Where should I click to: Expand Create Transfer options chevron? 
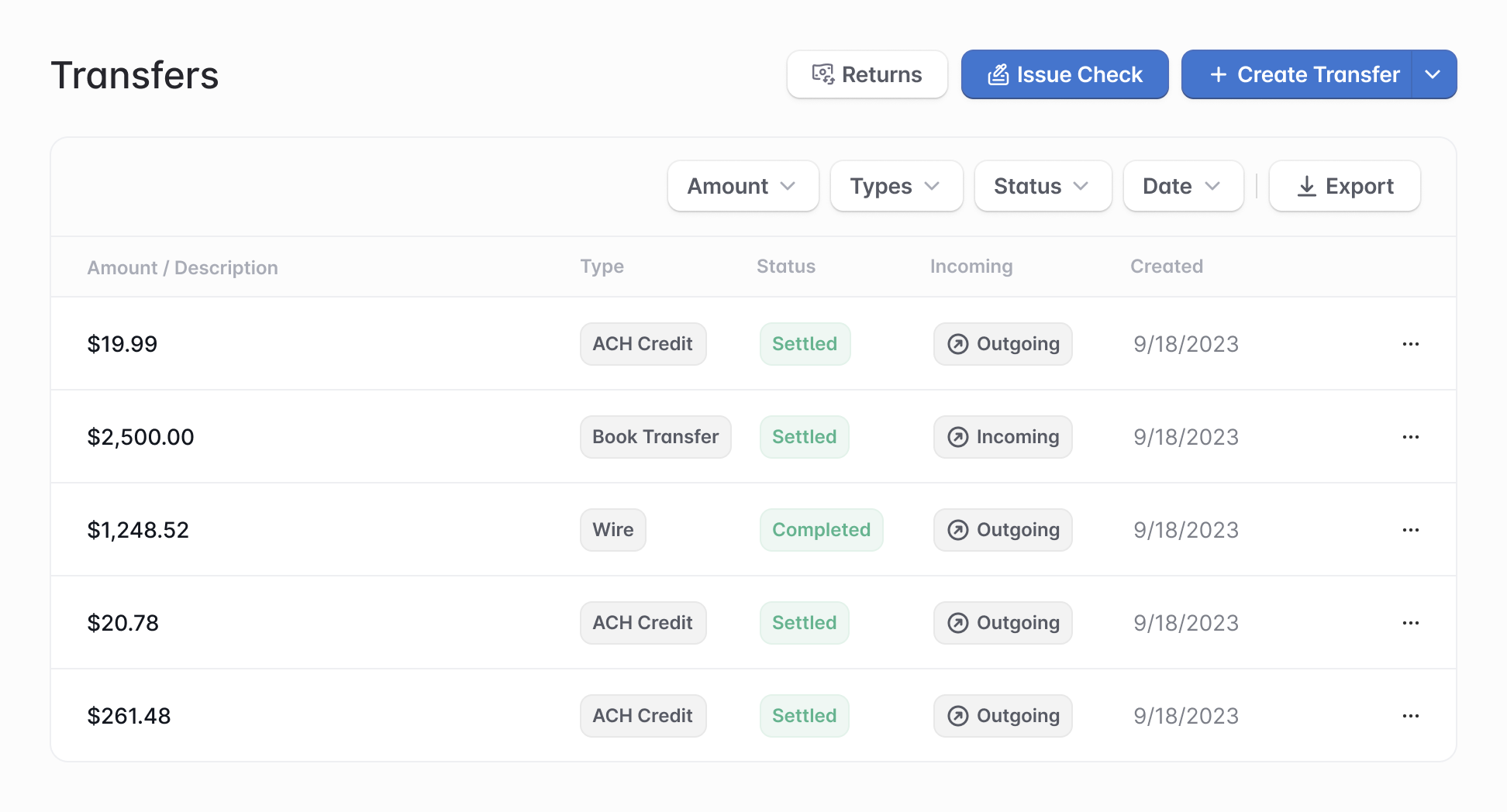coord(1433,74)
